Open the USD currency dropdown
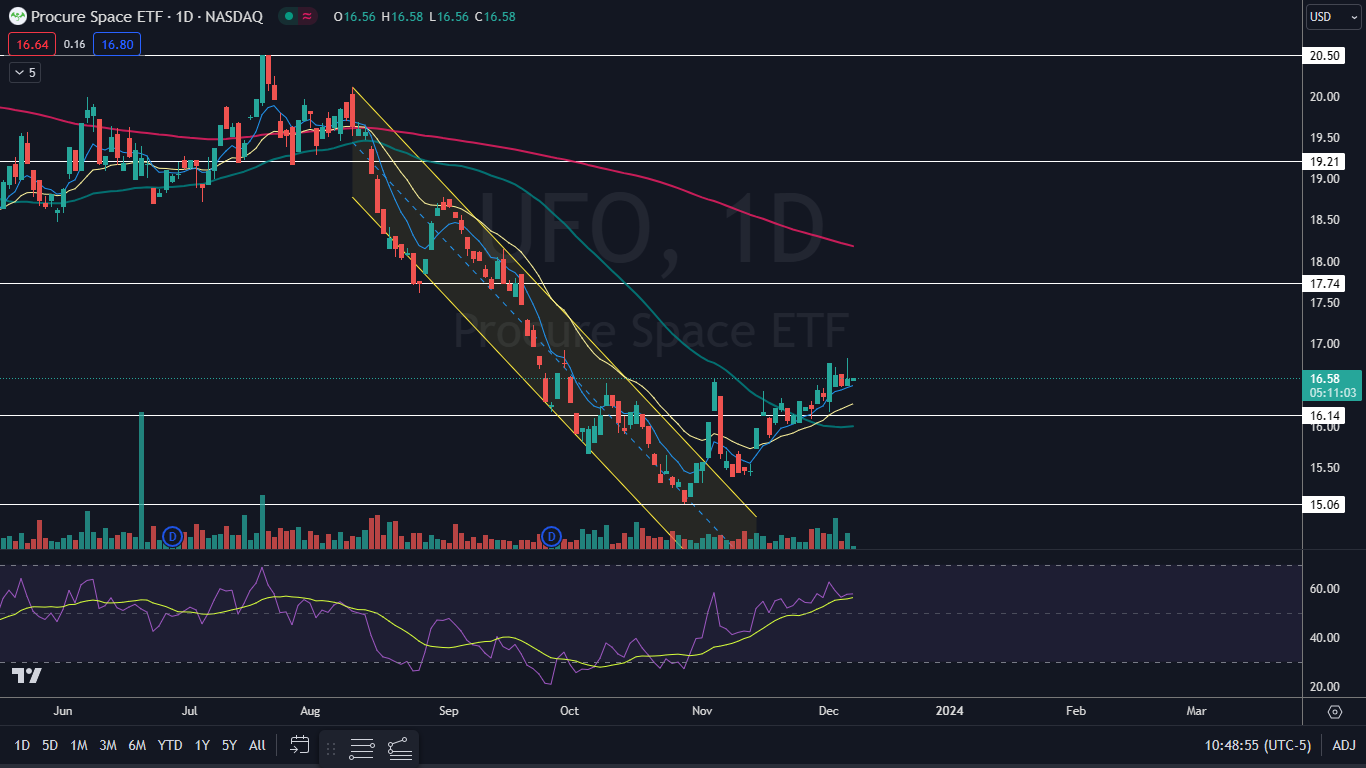The image size is (1366, 768). [1334, 16]
